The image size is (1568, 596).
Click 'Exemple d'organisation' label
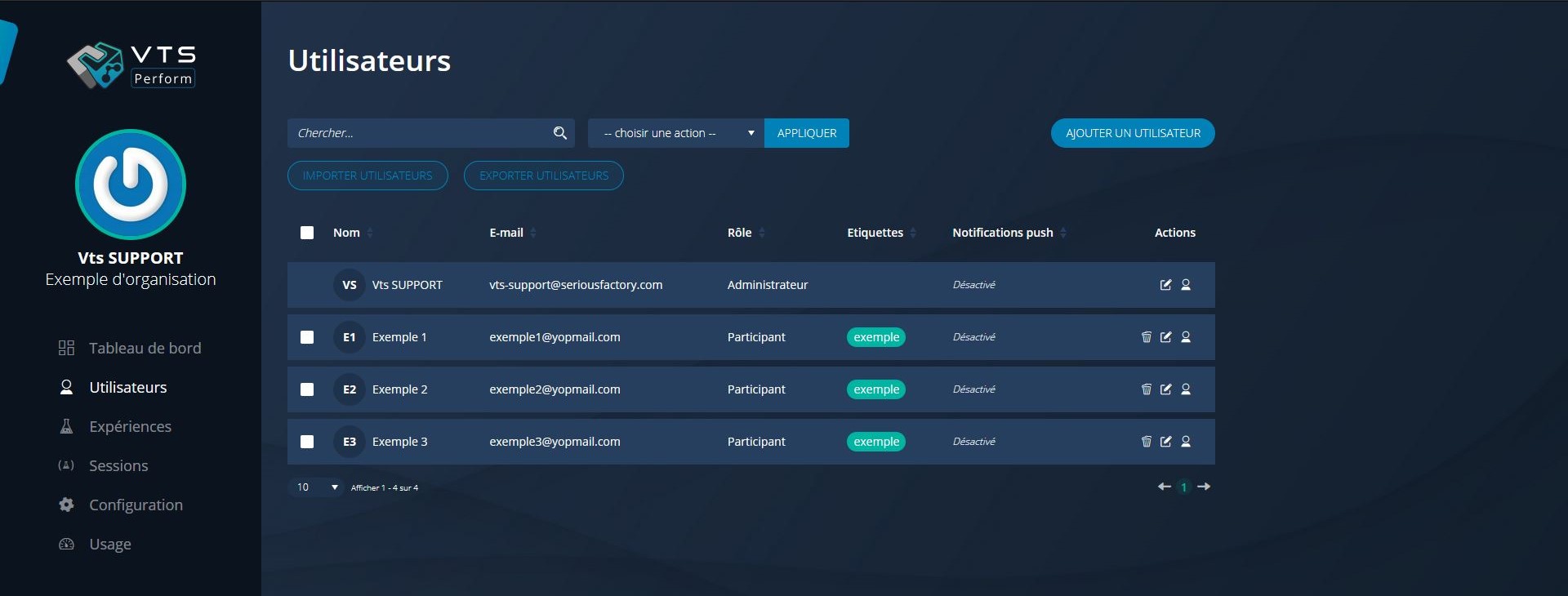[x=131, y=279]
